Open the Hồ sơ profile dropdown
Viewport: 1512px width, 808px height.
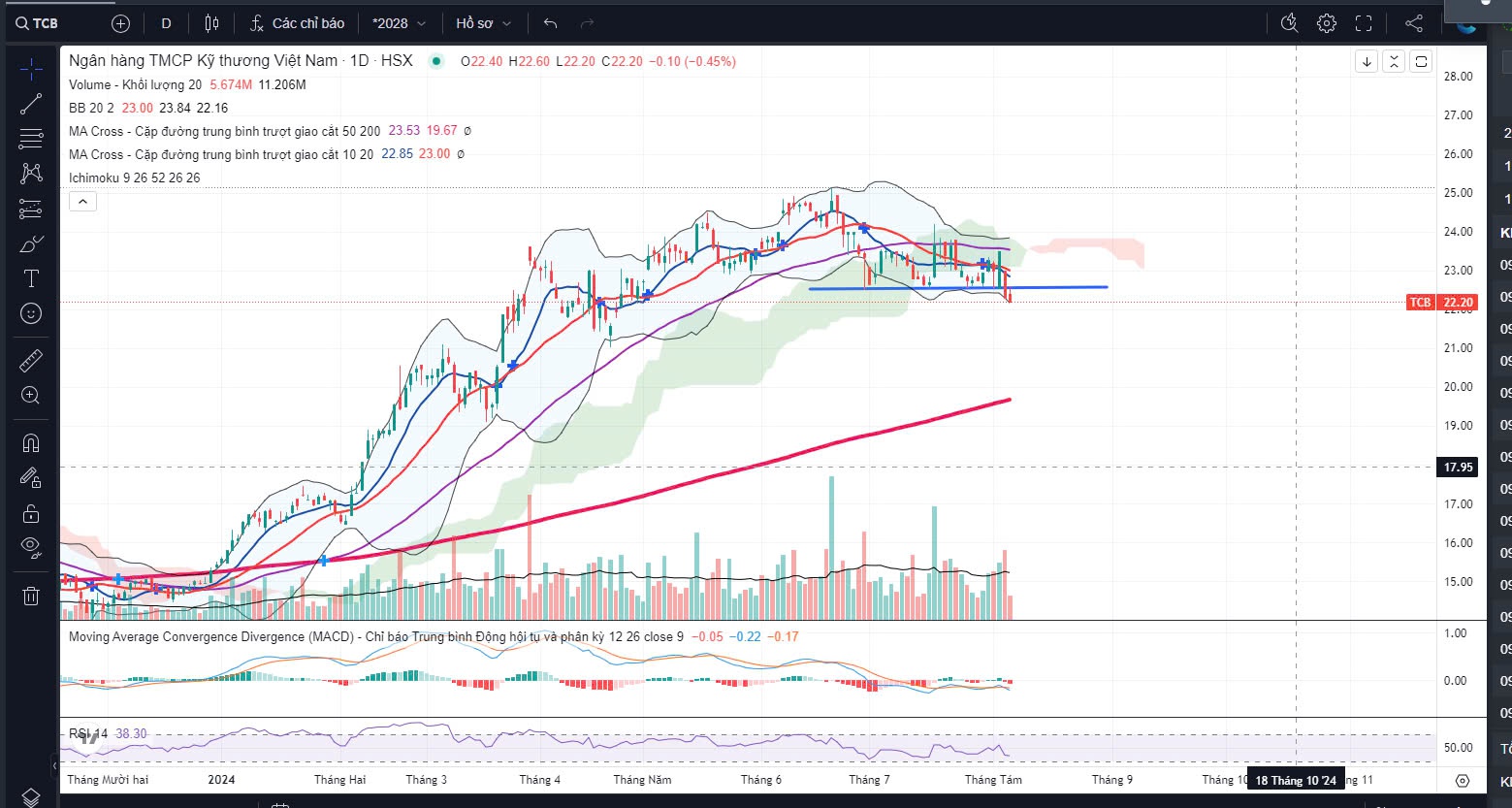[x=483, y=23]
